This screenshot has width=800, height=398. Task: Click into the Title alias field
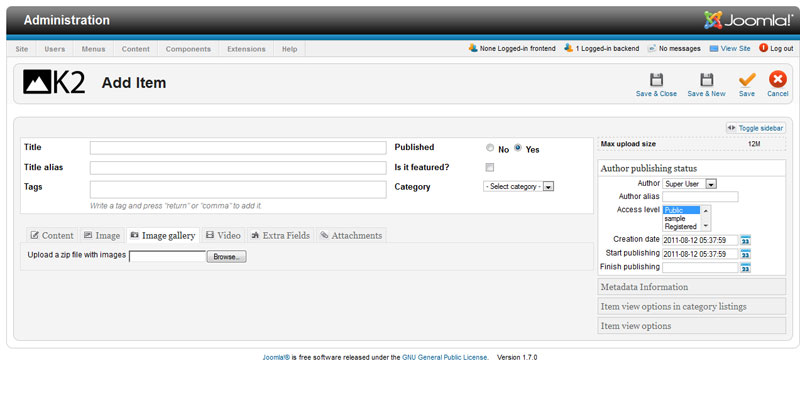(x=238, y=168)
